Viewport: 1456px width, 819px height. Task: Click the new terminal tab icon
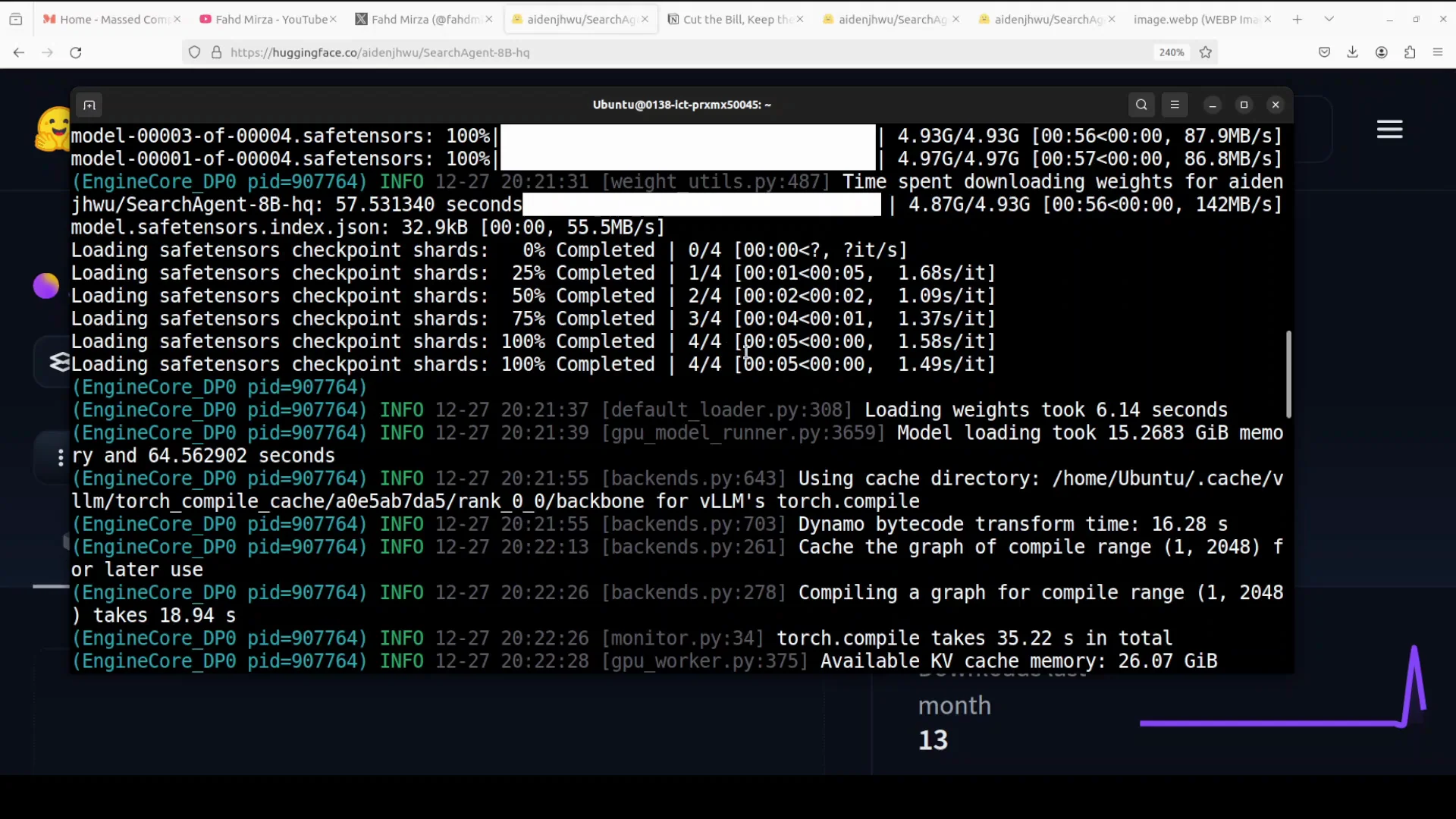coord(89,105)
